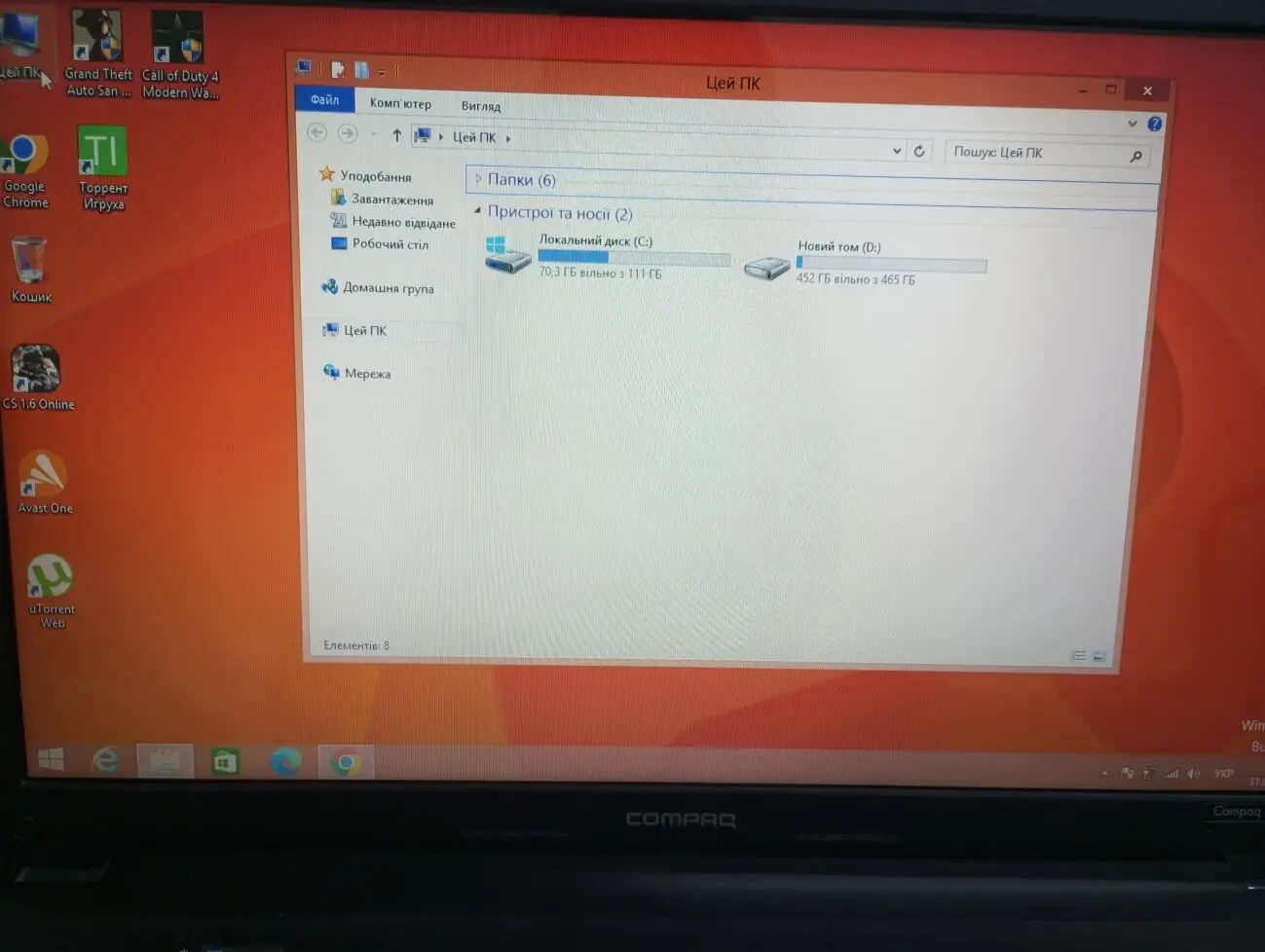The height and width of the screenshot is (952, 1265).
Task: Select the Цей ПК desktop icon
Action: (19, 46)
